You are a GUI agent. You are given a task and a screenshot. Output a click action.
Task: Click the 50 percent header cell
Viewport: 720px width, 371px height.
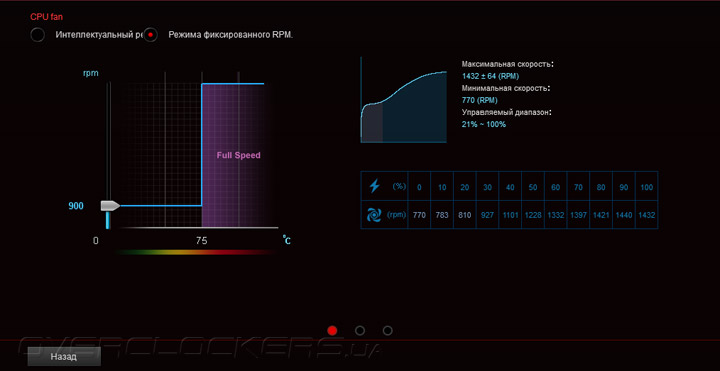point(533,186)
